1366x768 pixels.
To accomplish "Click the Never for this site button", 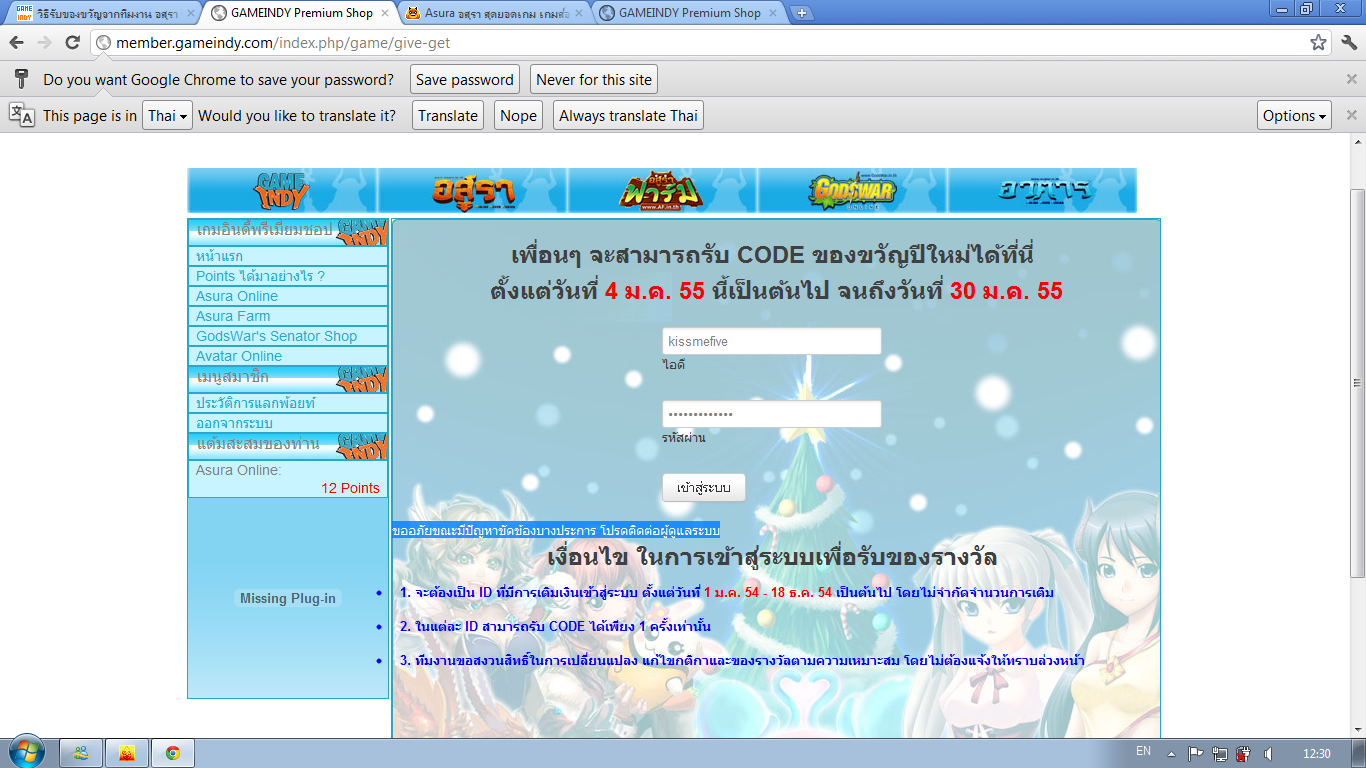I will 593,80.
